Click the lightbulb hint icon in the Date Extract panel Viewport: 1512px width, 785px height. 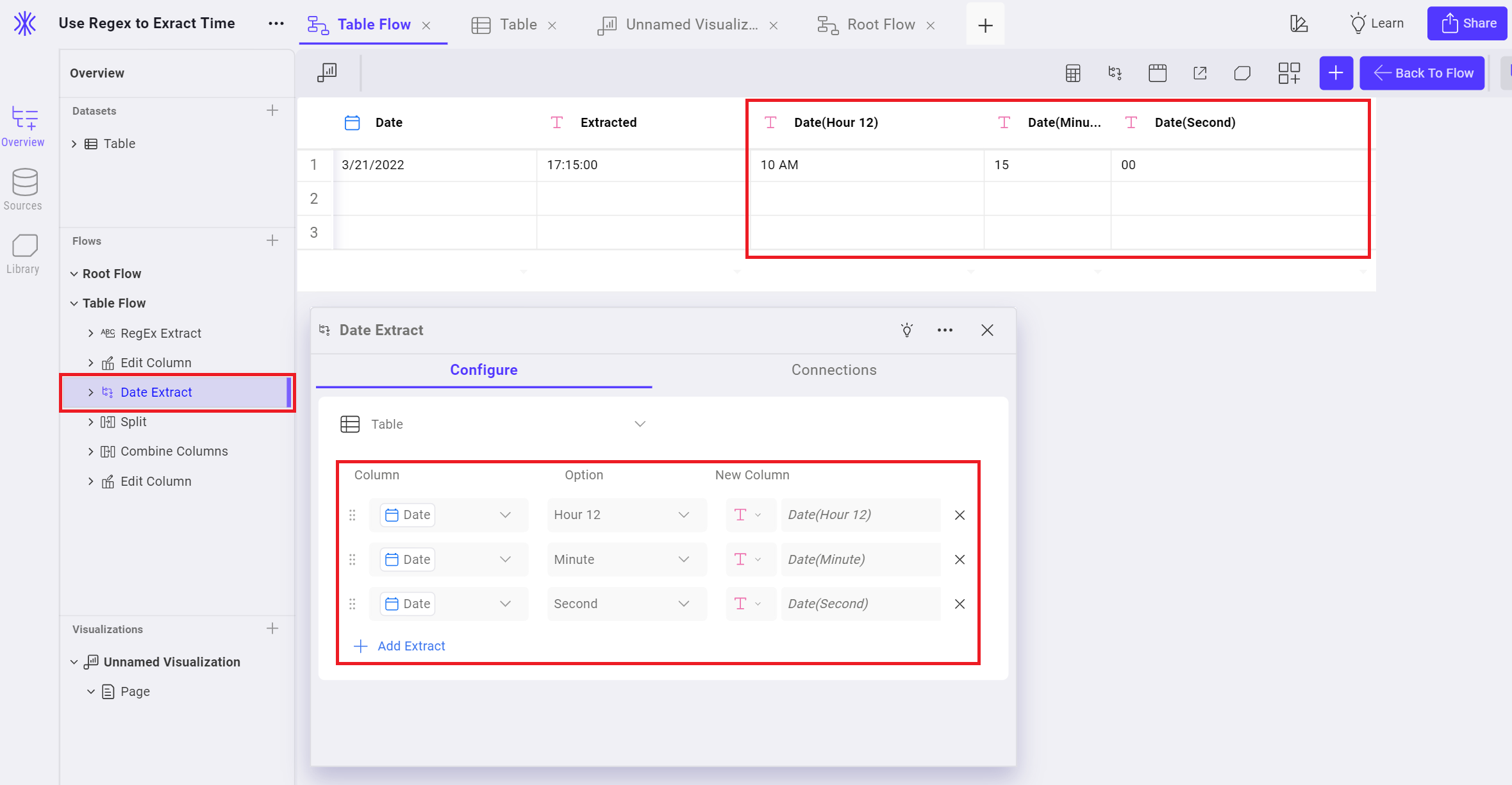click(x=907, y=330)
